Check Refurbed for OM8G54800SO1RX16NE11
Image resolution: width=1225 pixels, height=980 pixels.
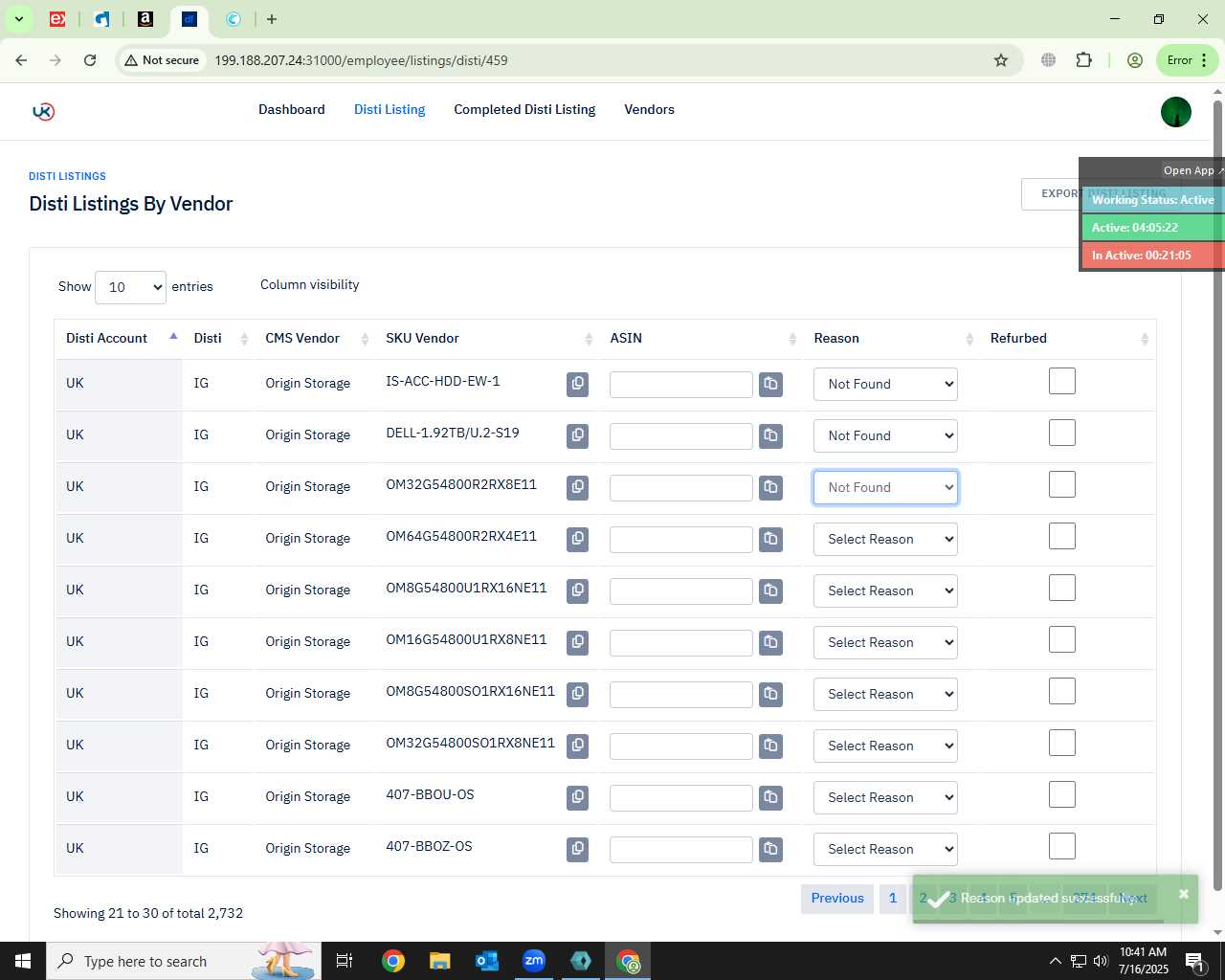tap(1061, 691)
